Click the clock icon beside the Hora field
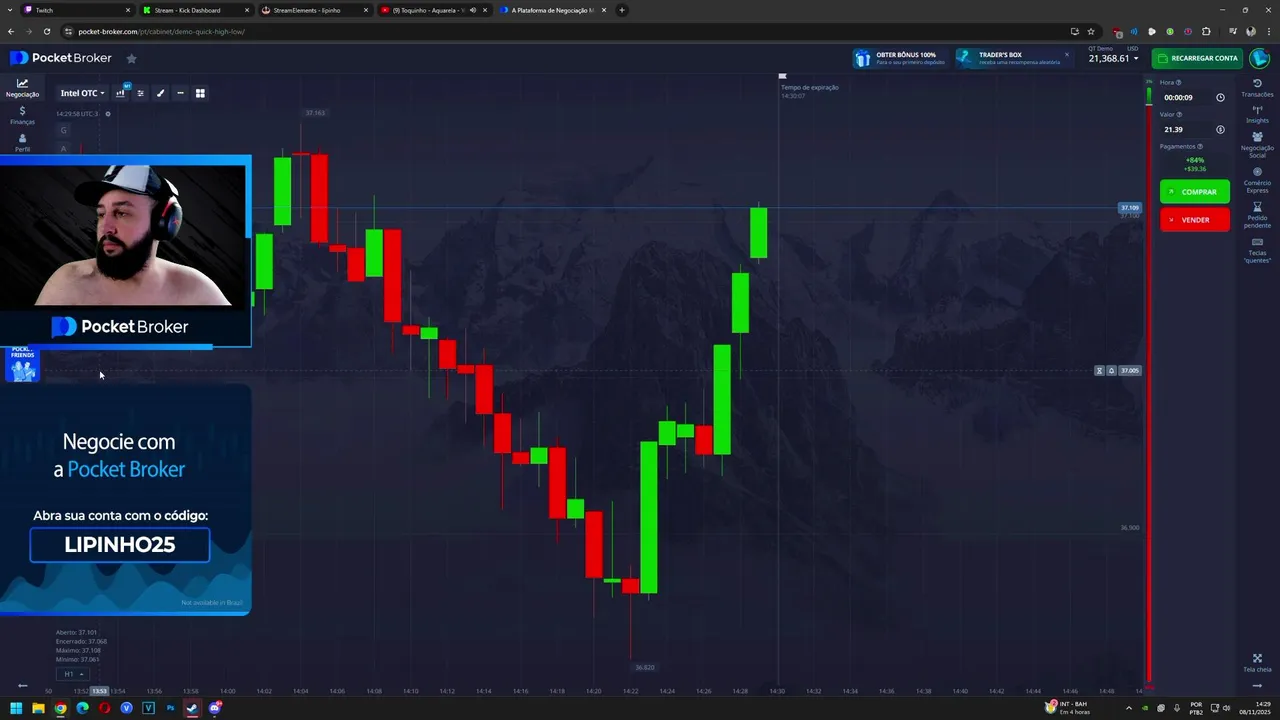The height and width of the screenshot is (720, 1280). tap(1220, 98)
